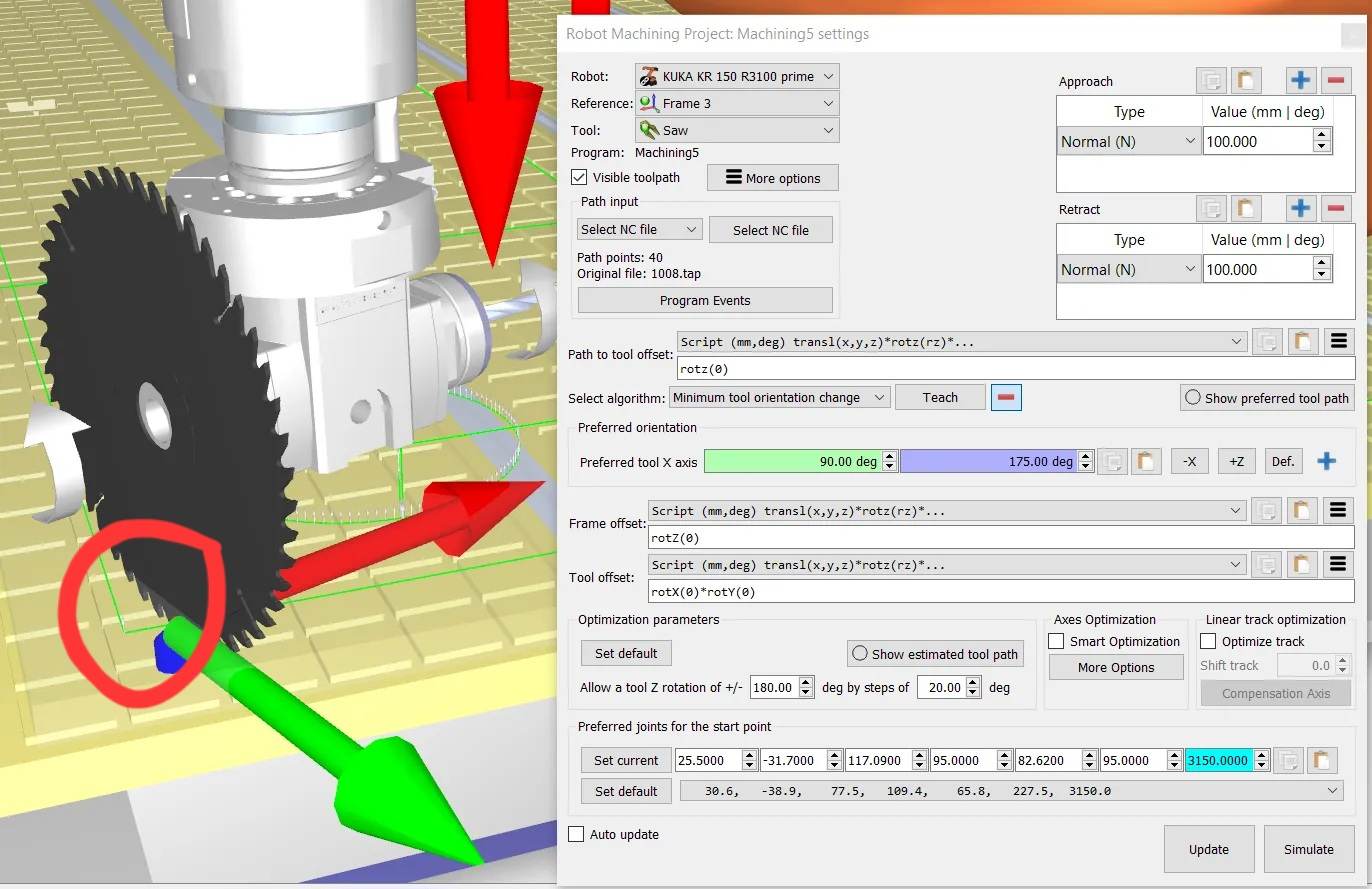Select Show preferred tool path radio button
1372x889 pixels.
pos(1192,398)
